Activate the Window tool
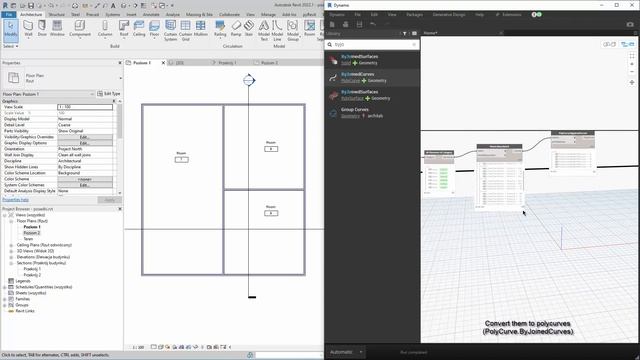 [x=57, y=29]
